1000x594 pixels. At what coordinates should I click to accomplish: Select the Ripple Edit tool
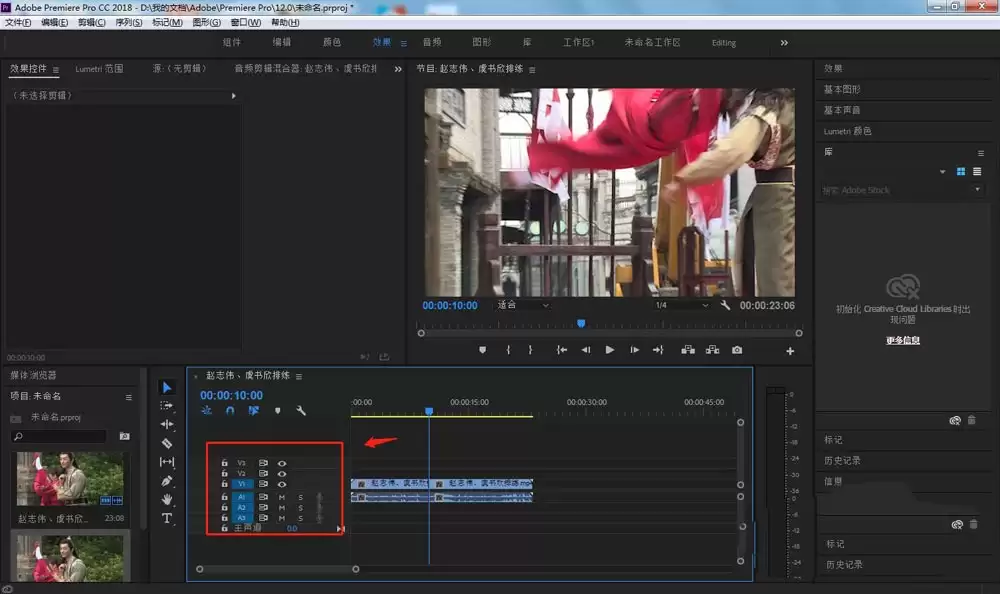point(167,424)
